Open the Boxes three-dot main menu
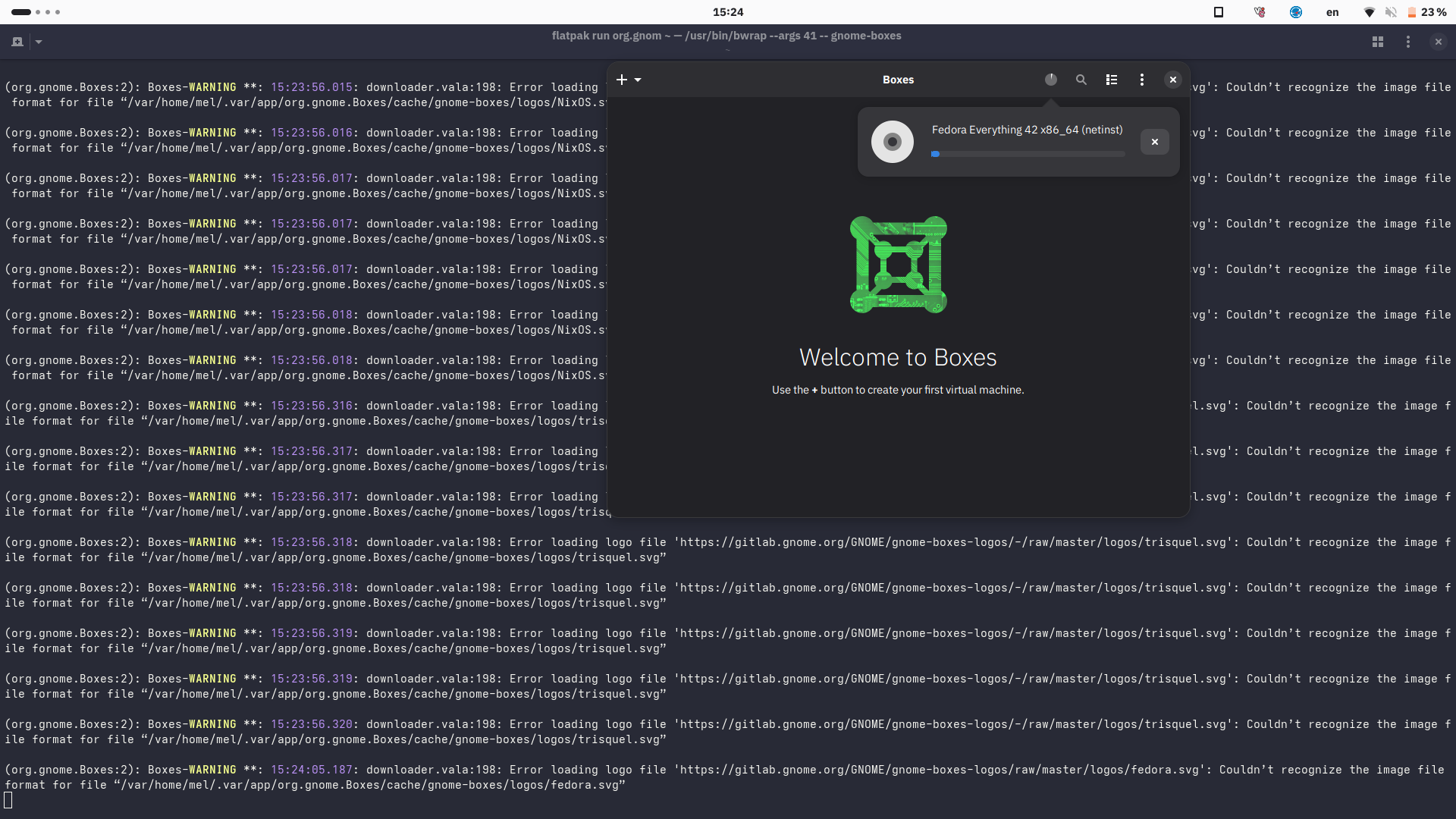The image size is (1456, 819). coord(1142,80)
